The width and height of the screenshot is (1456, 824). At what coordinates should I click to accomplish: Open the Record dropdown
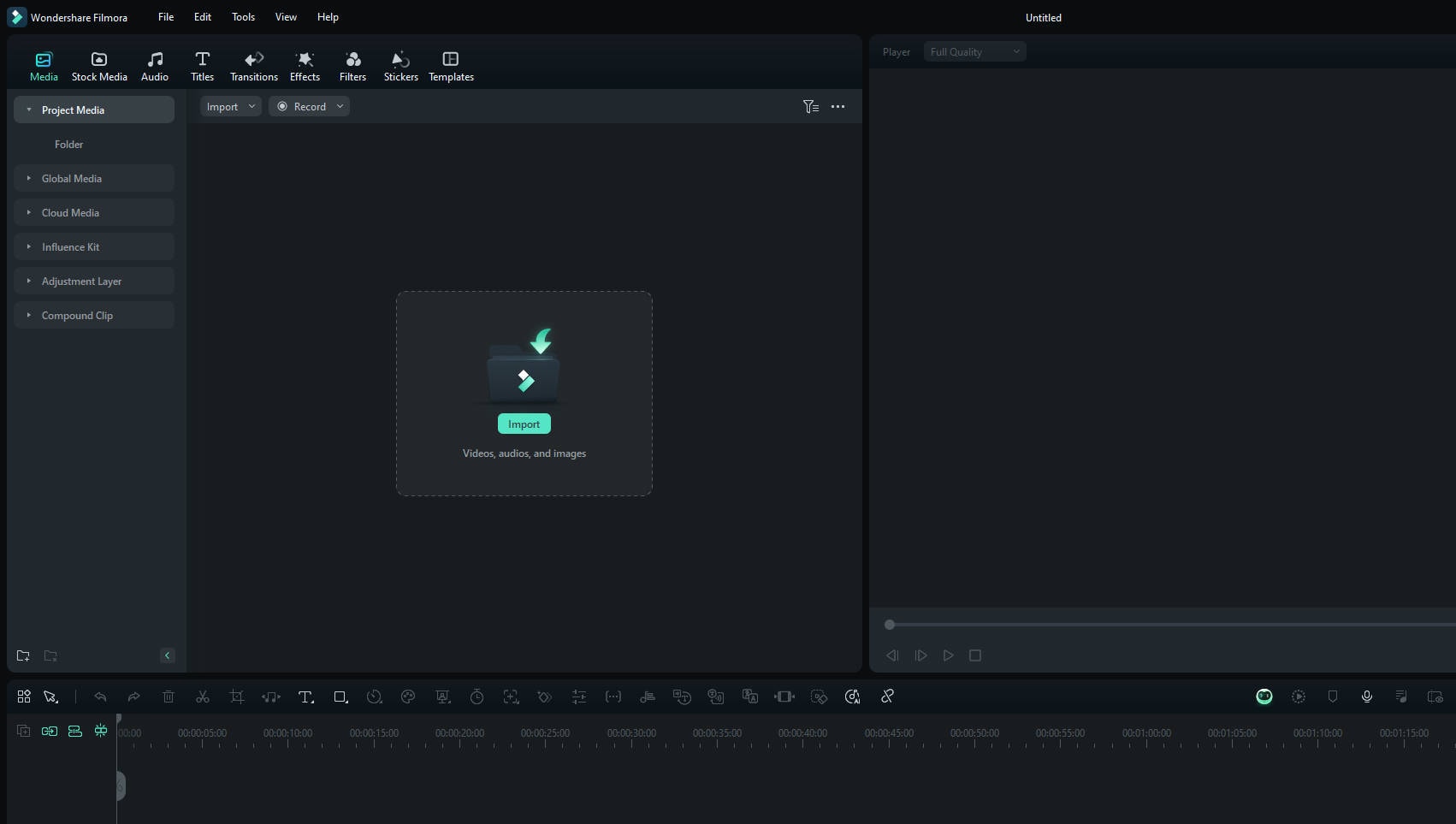point(309,106)
